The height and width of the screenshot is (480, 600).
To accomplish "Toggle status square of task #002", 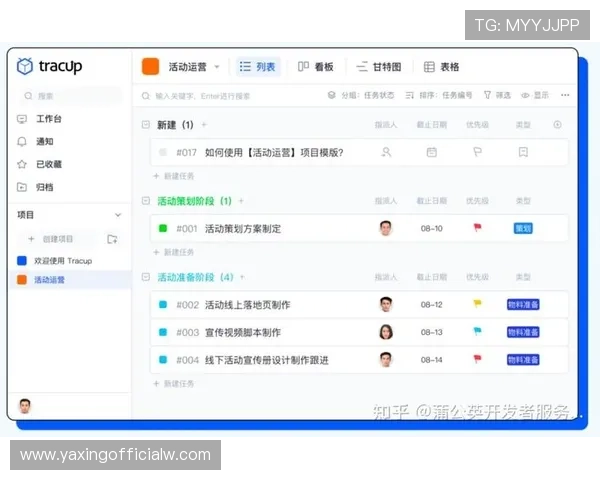I will coord(163,305).
